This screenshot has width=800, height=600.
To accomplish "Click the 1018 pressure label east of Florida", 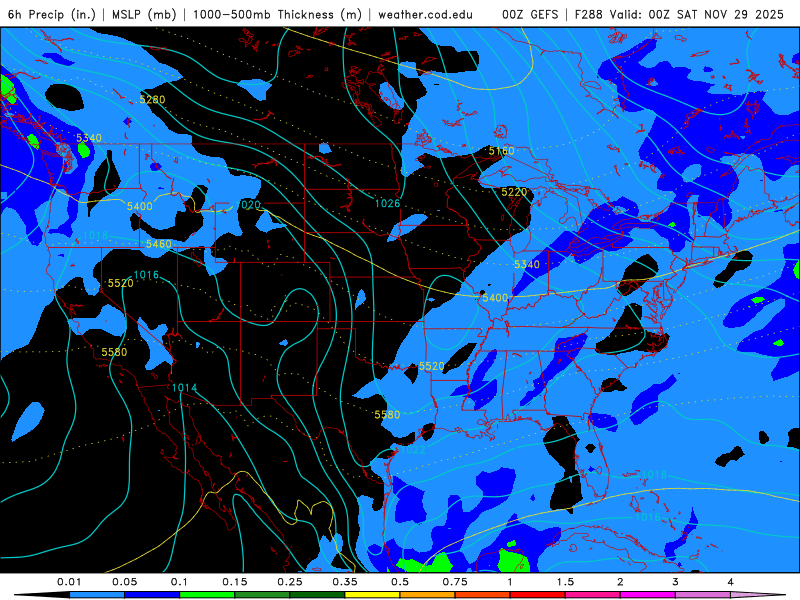I will (654, 474).
